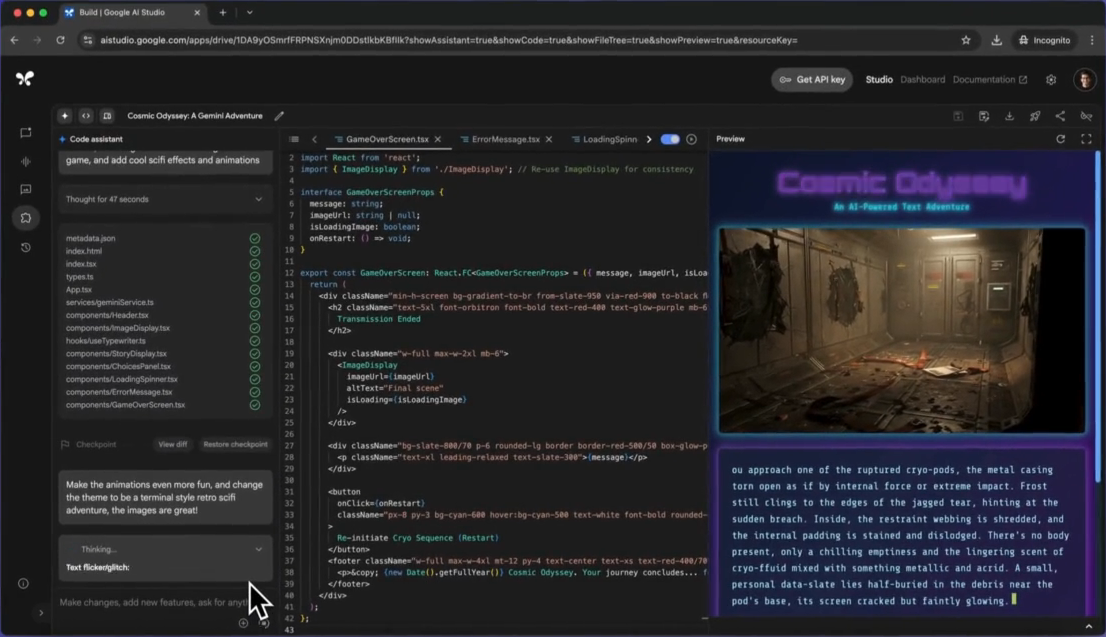Close the ErrorMessage.tsx tab
This screenshot has height=637, width=1106.
click(x=549, y=139)
